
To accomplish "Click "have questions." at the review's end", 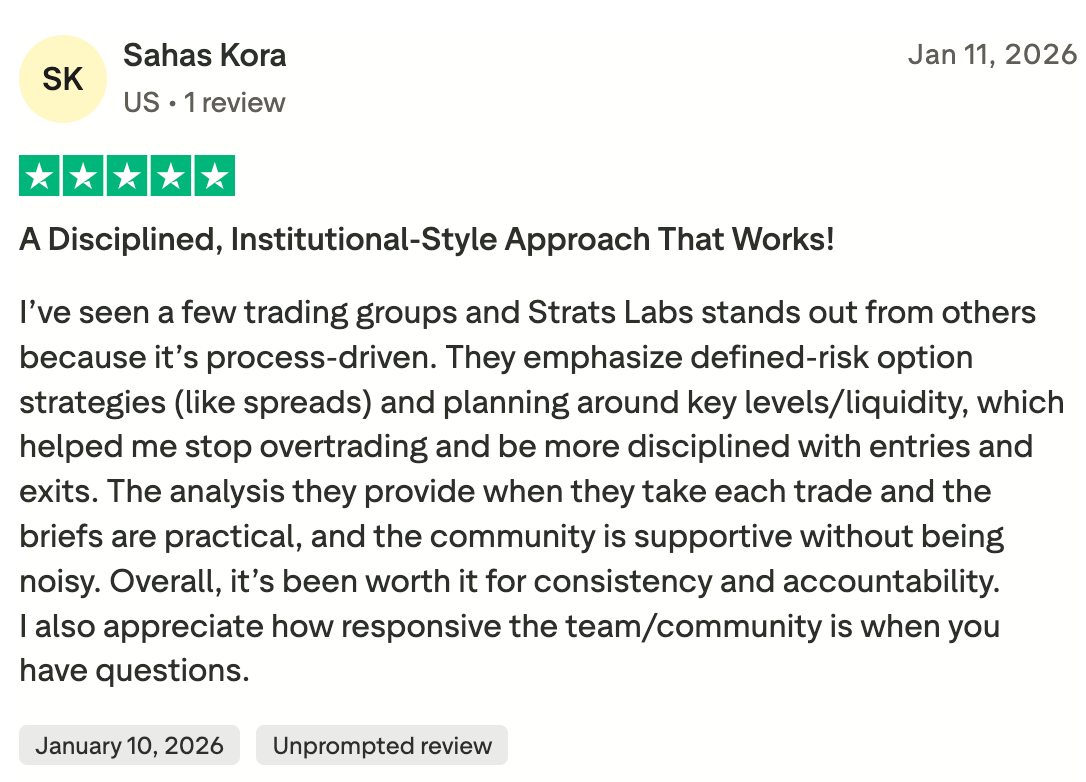I will point(134,671).
